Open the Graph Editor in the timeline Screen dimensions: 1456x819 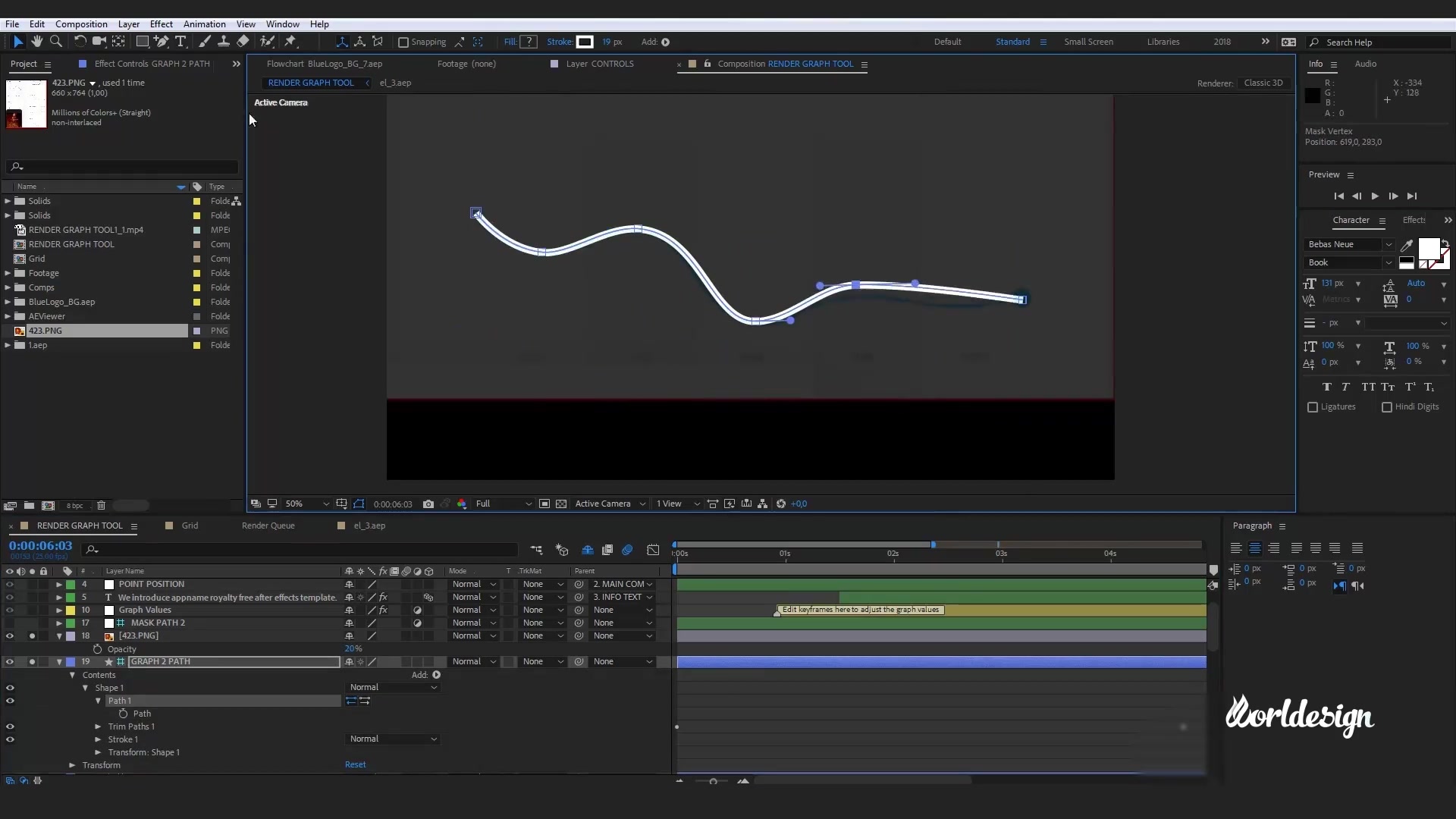point(654,550)
